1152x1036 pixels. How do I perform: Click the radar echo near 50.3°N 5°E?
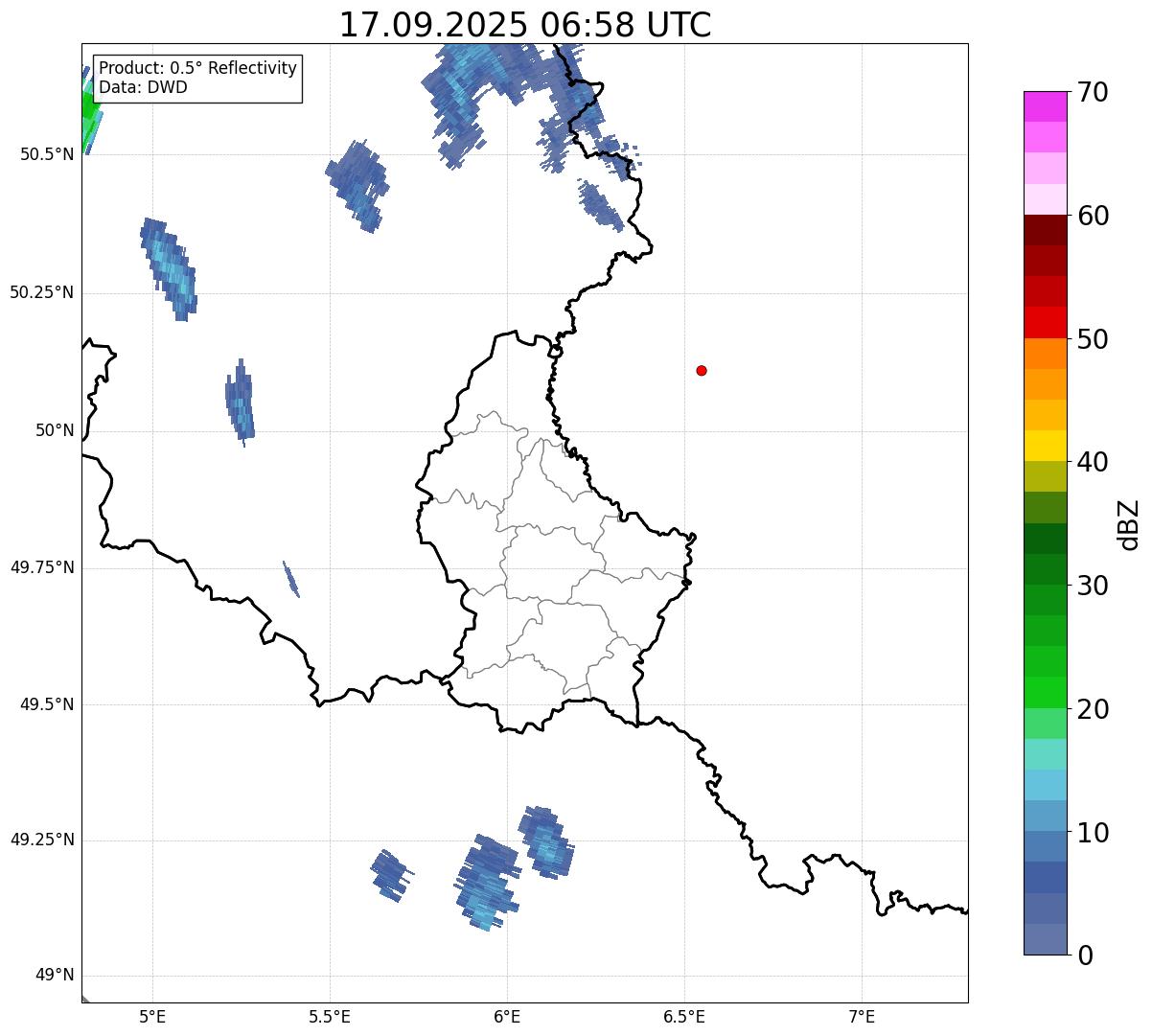point(169,268)
